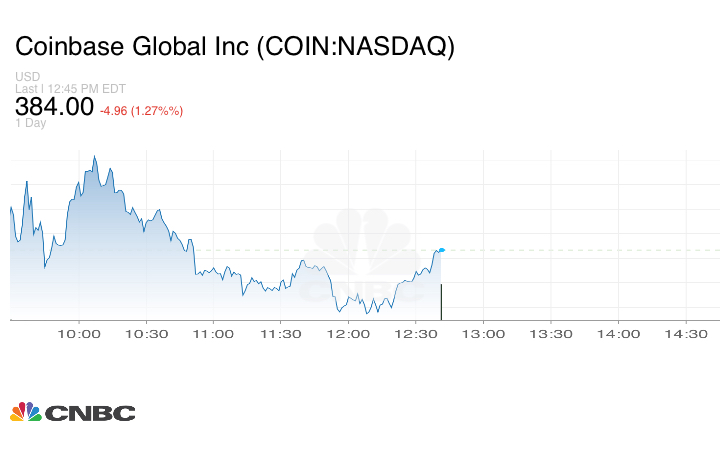720x450 pixels.
Task: Click the 384.00 price value
Action: click(54, 107)
